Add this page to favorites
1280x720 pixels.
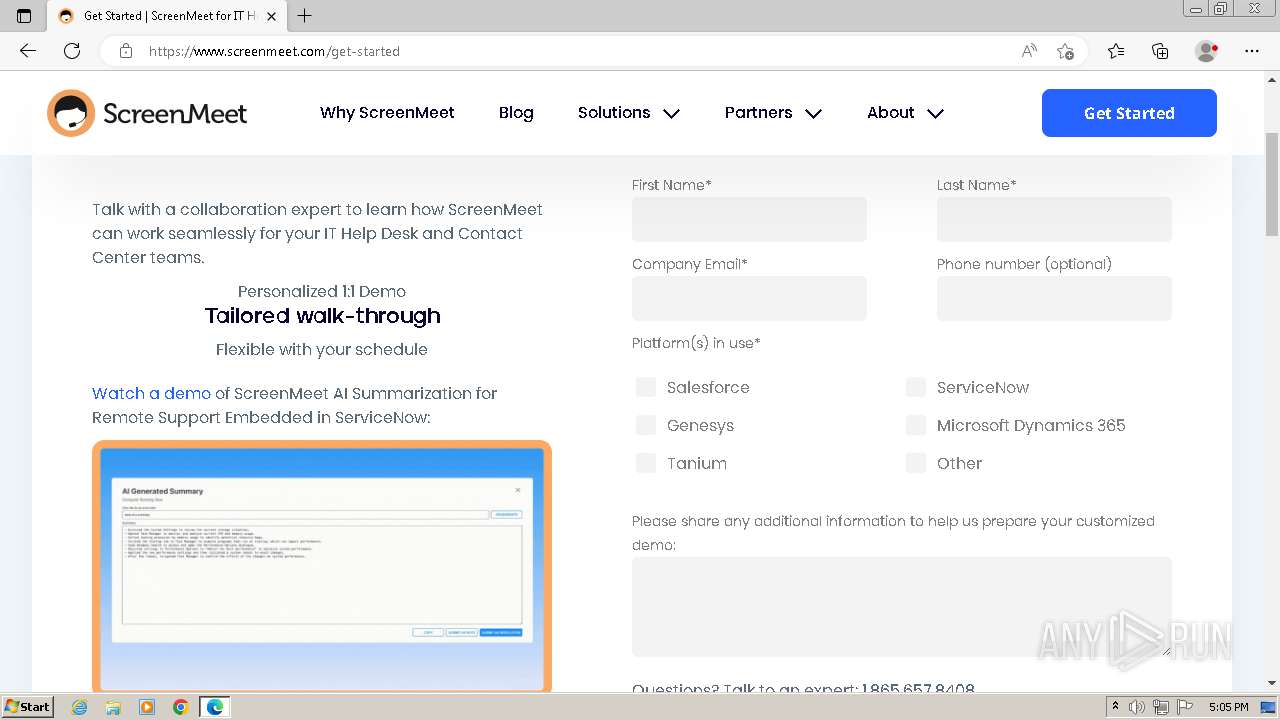(x=1065, y=51)
